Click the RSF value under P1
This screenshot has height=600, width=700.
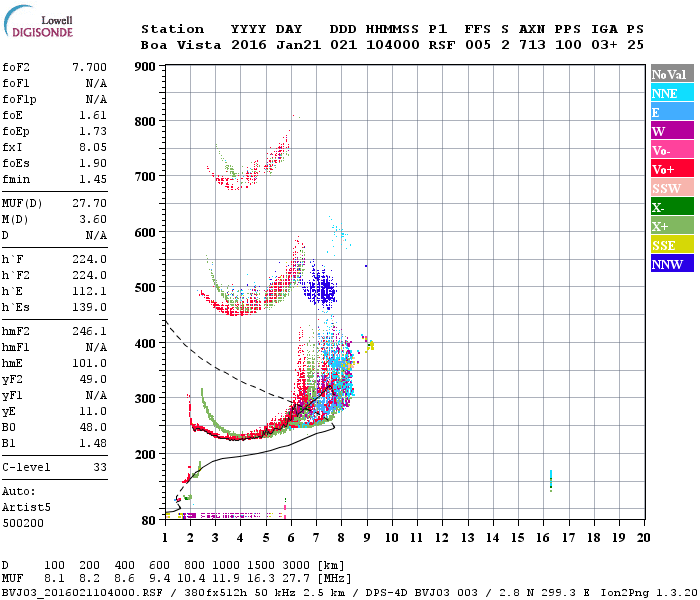pyautogui.click(x=442, y=45)
